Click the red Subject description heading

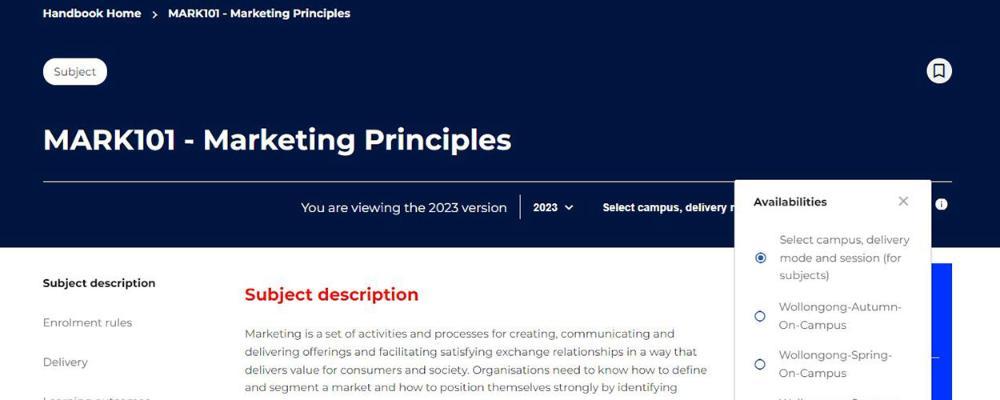tap(331, 295)
